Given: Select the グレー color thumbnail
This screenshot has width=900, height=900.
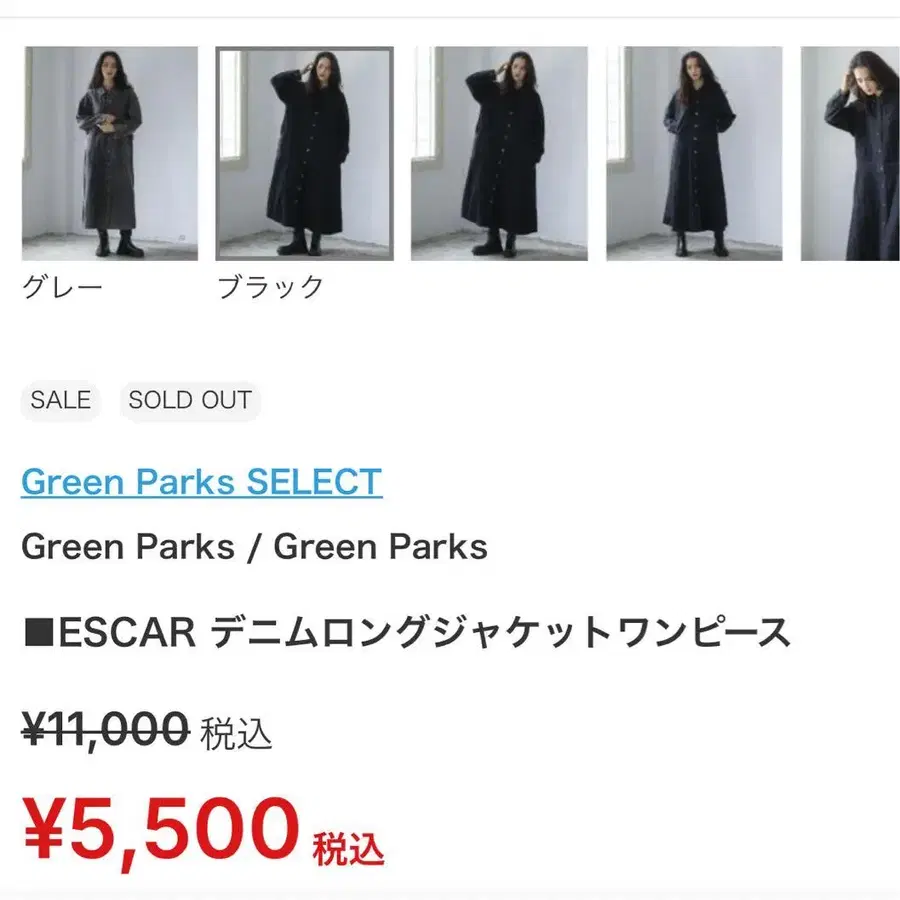Looking at the screenshot, I should (x=110, y=153).
